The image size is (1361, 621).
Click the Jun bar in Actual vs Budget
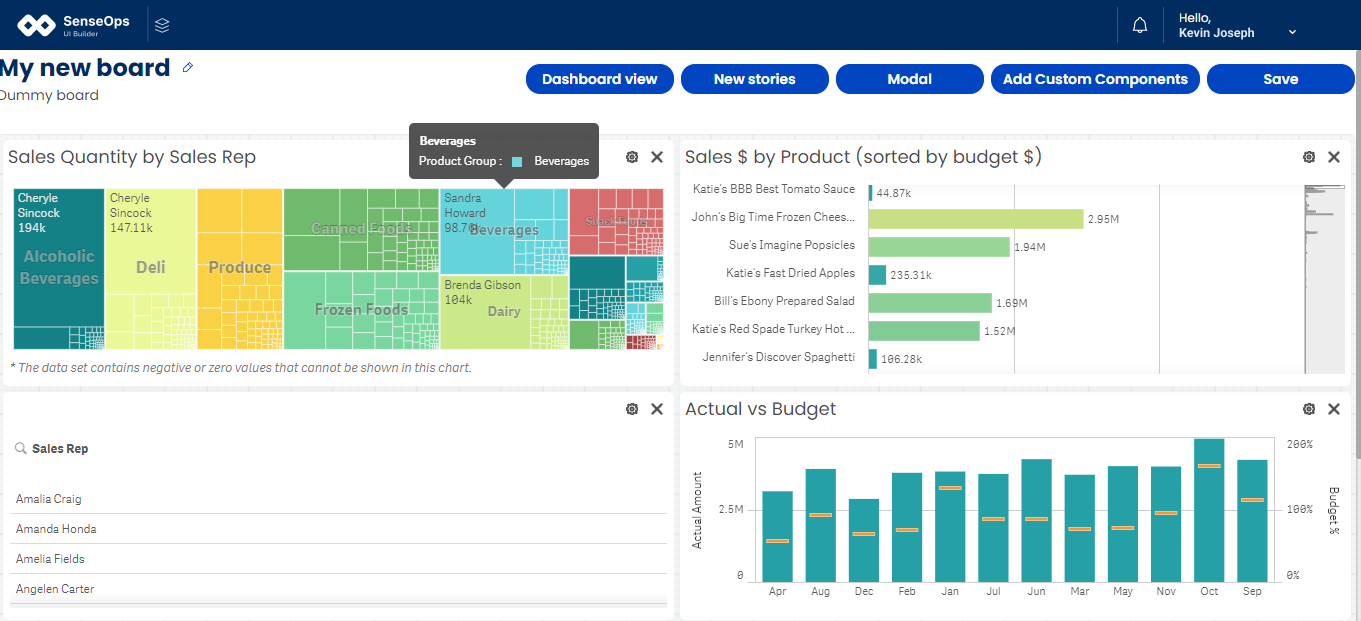click(x=1036, y=521)
